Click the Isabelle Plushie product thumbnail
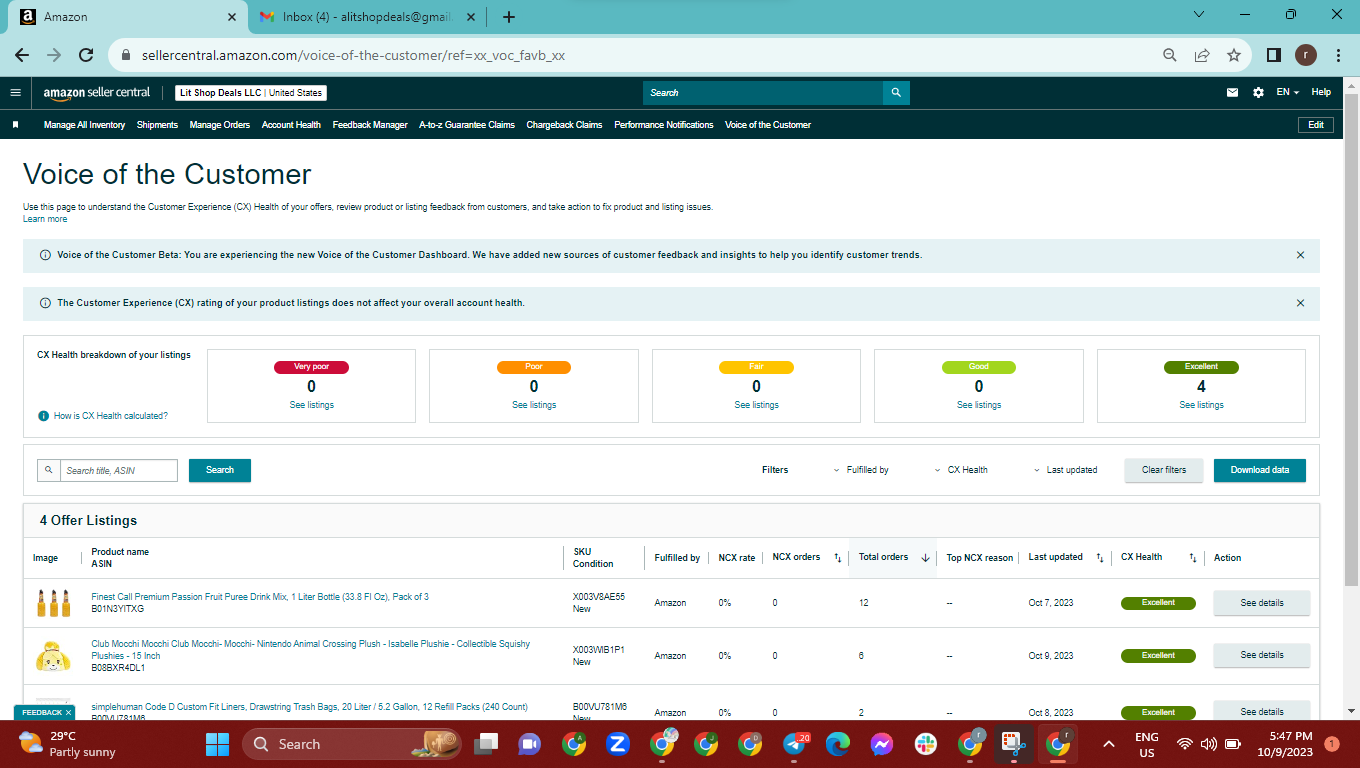 pos(53,655)
